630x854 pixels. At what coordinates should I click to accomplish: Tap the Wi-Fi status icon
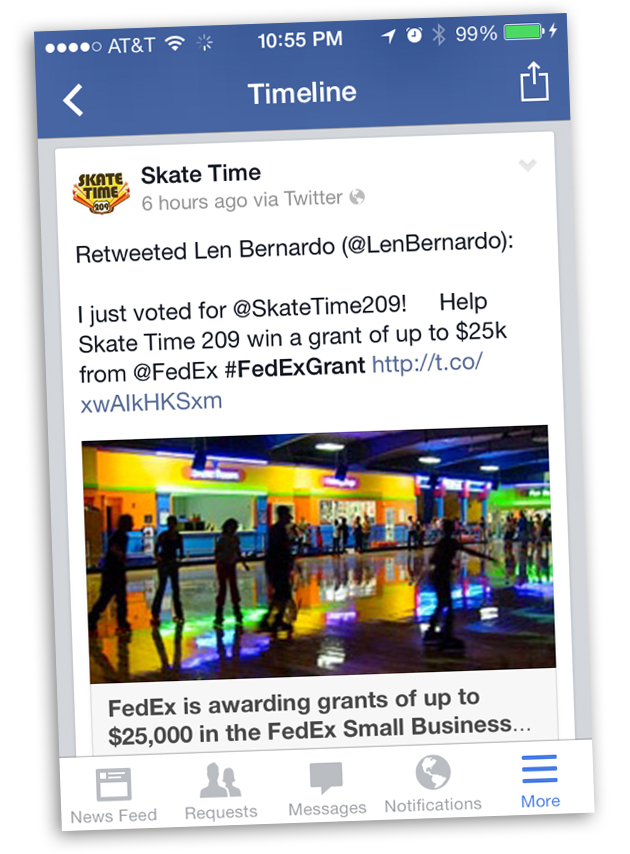click(x=175, y=44)
